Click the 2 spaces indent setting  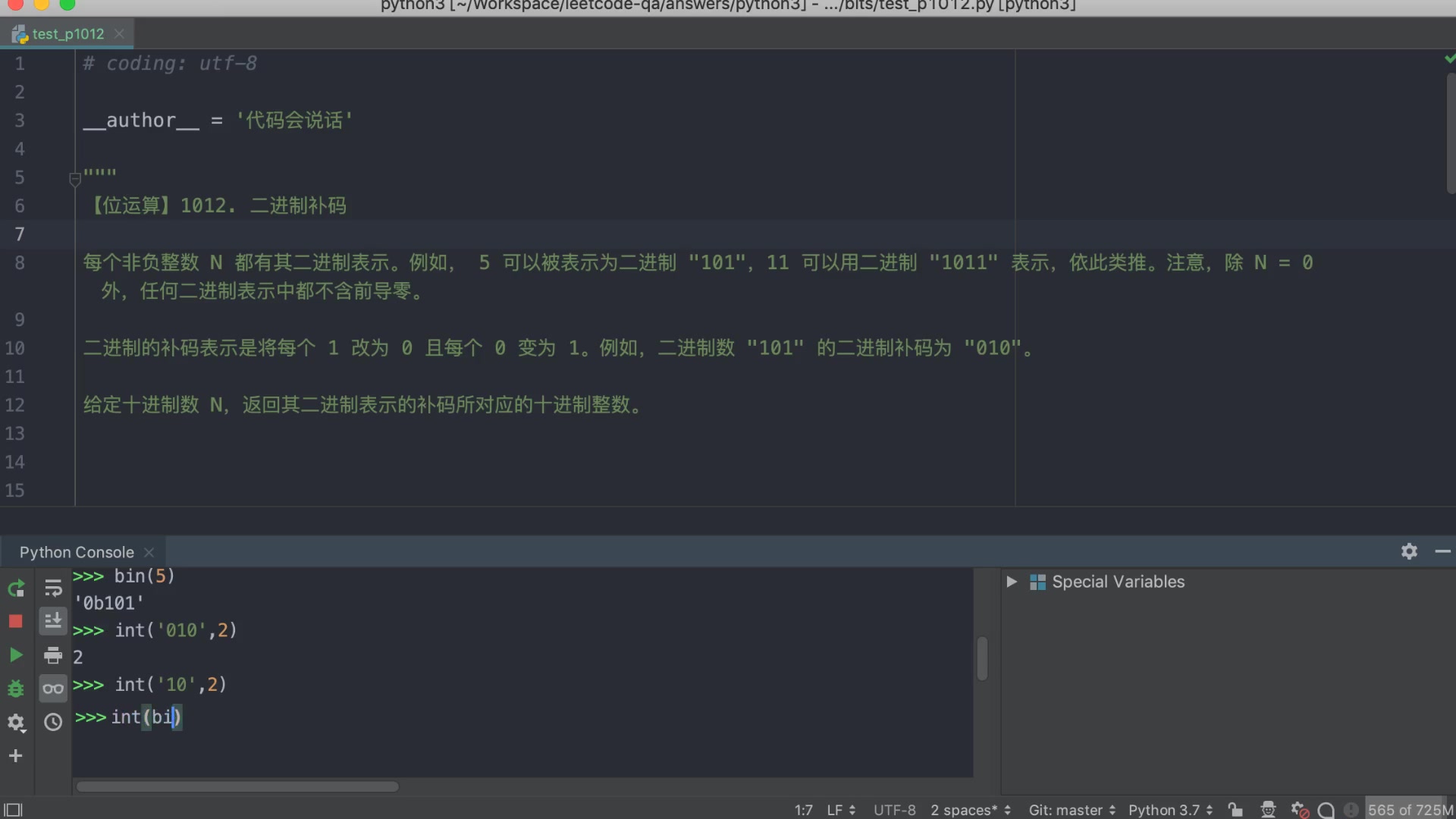tap(970, 810)
